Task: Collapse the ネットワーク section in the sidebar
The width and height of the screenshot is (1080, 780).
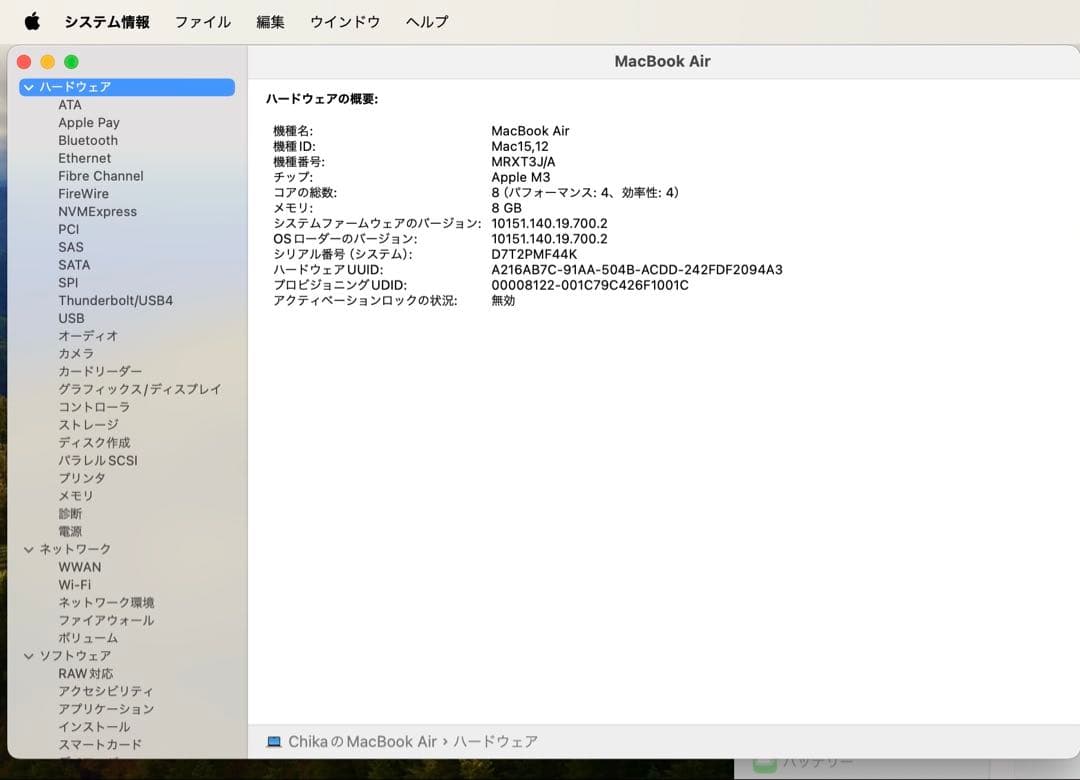Action: tap(27, 548)
